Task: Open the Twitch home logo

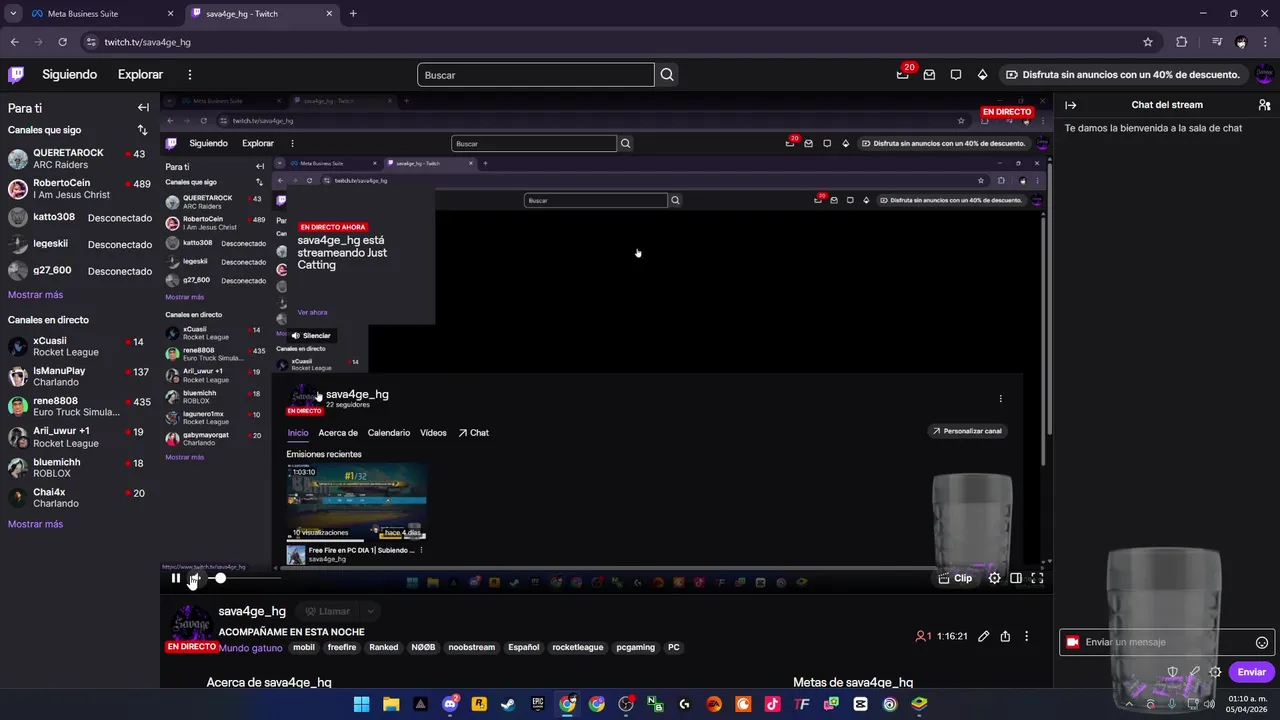Action: click(x=16, y=75)
